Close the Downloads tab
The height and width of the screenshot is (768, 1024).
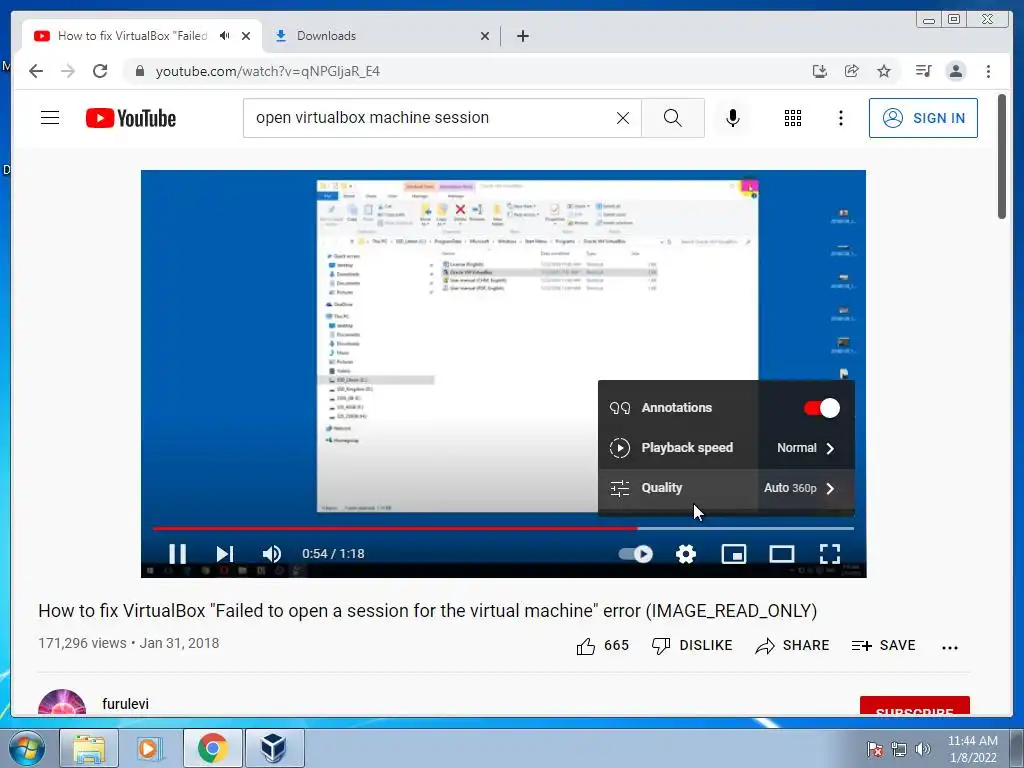[x=485, y=36]
